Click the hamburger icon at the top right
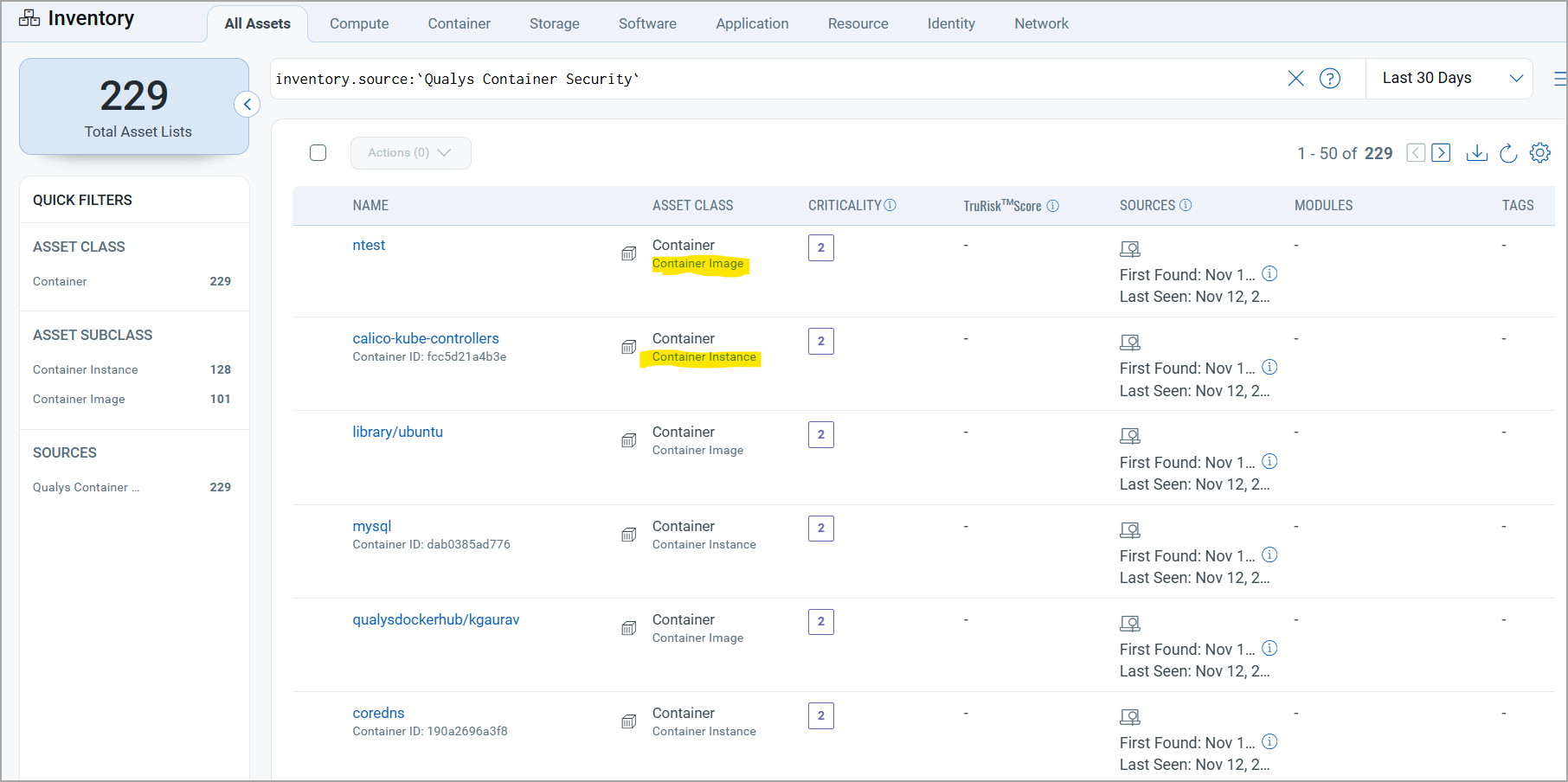This screenshot has width=1568, height=782. coord(1558,78)
